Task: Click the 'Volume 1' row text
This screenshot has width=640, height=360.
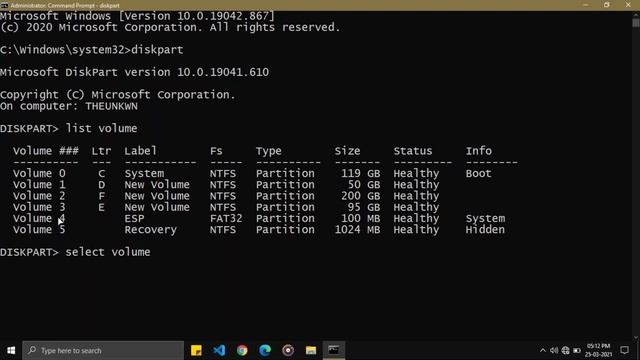Action: (x=39, y=185)
